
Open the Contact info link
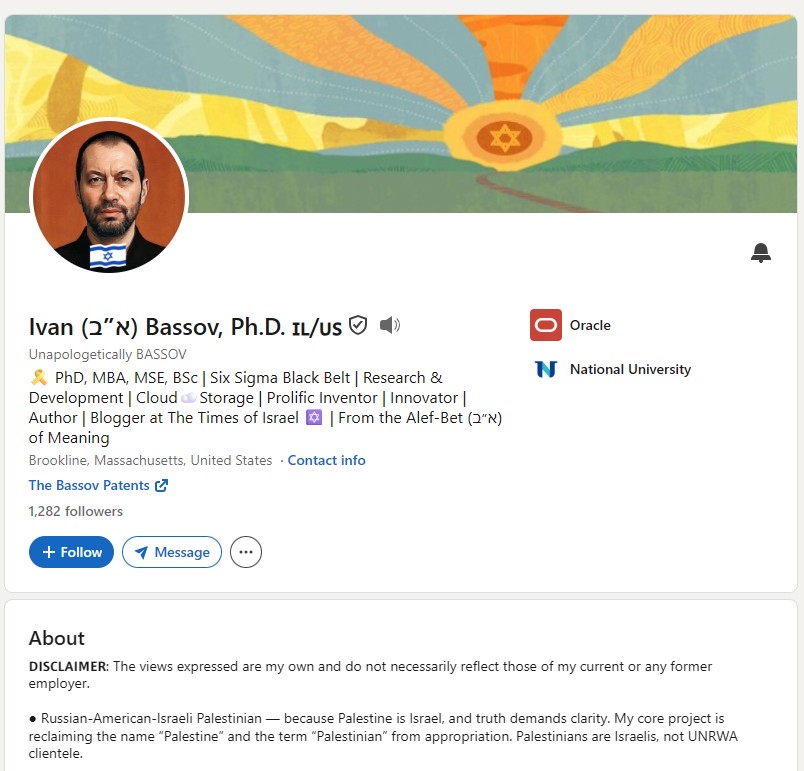327,460
